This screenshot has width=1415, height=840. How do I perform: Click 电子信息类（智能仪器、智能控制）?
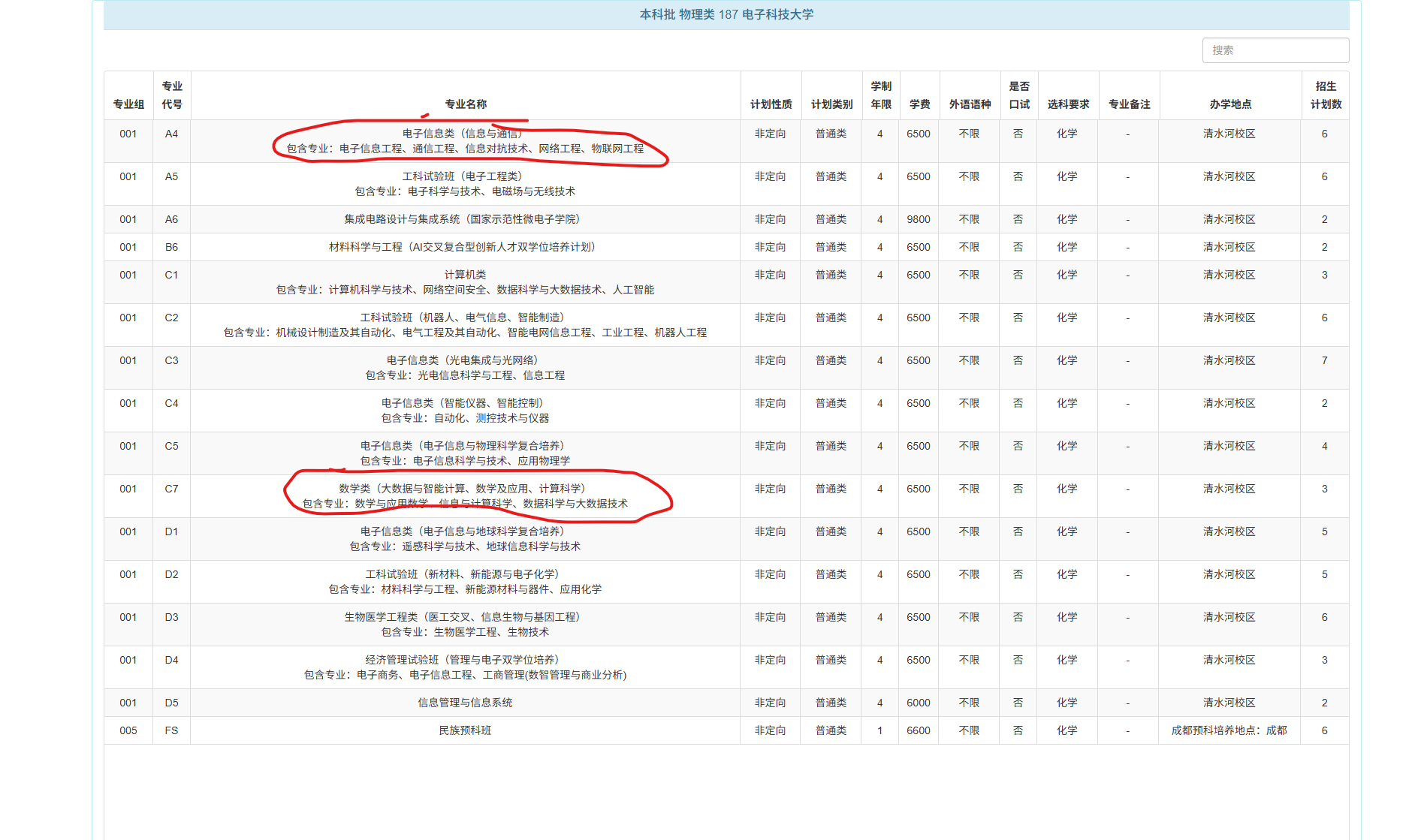pos(465,403)
